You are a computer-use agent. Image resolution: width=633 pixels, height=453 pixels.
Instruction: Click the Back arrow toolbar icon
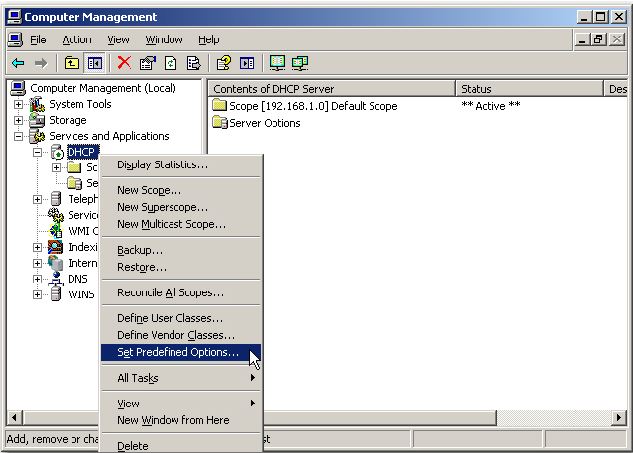pos(18,63)
